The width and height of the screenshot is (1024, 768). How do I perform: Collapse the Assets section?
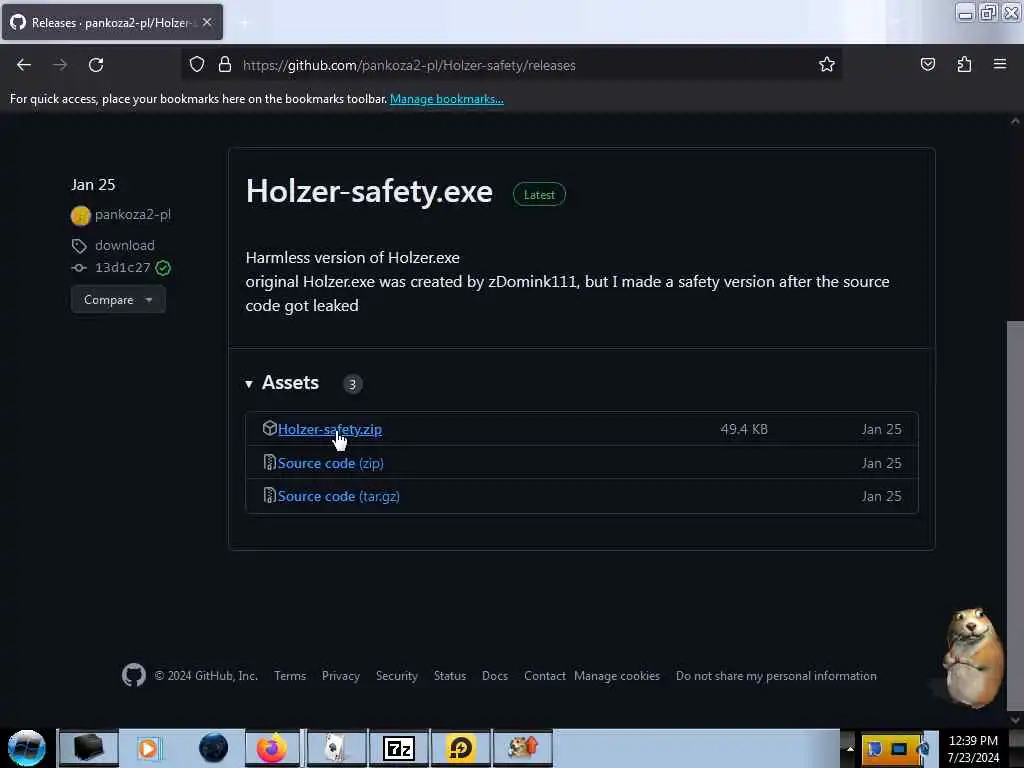[x=282, y=383]
